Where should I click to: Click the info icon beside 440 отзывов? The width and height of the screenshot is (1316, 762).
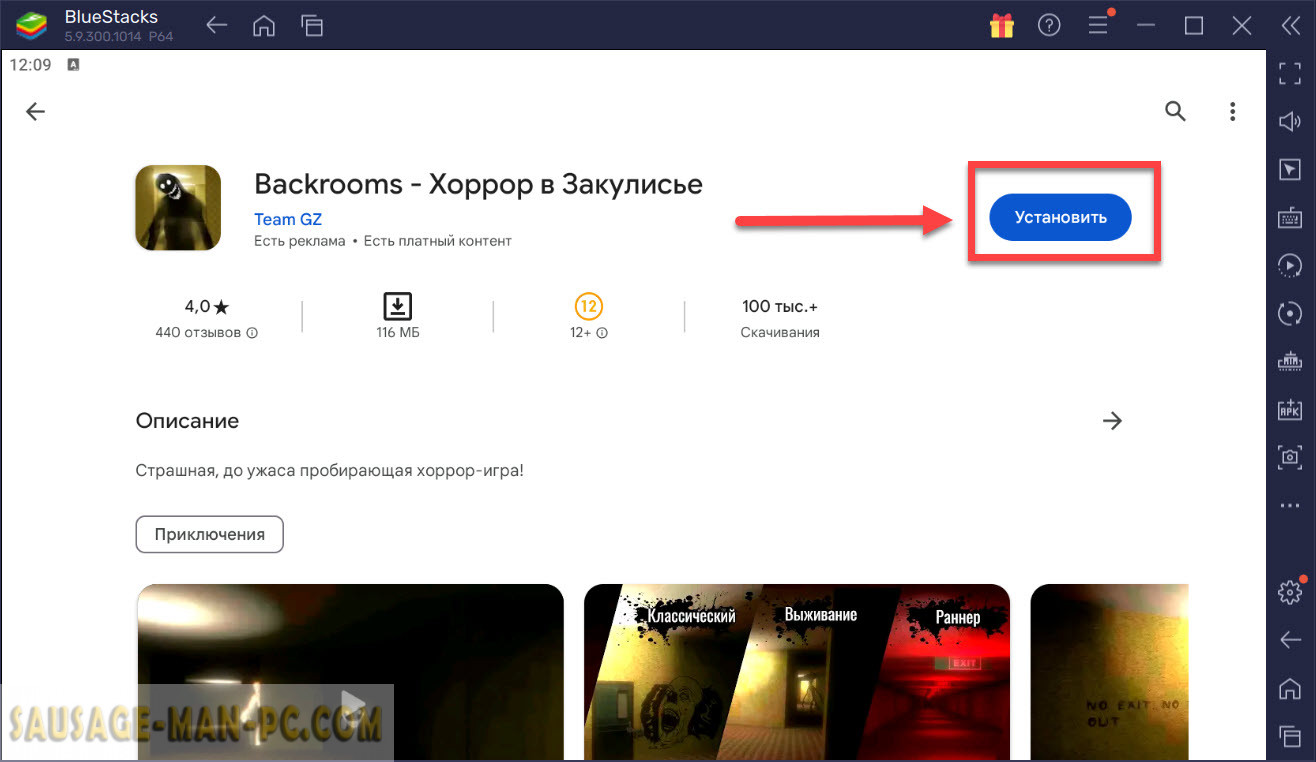252,333
